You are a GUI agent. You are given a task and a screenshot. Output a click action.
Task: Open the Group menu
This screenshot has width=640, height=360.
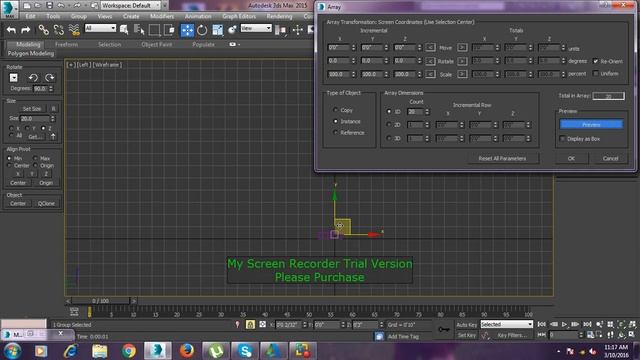(79, 16)
